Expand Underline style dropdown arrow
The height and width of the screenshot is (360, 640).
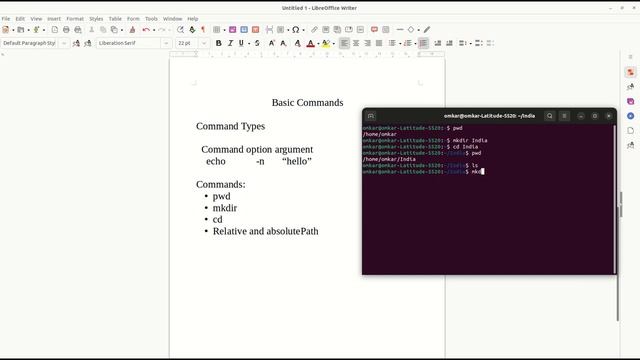(x=249, y=44)
